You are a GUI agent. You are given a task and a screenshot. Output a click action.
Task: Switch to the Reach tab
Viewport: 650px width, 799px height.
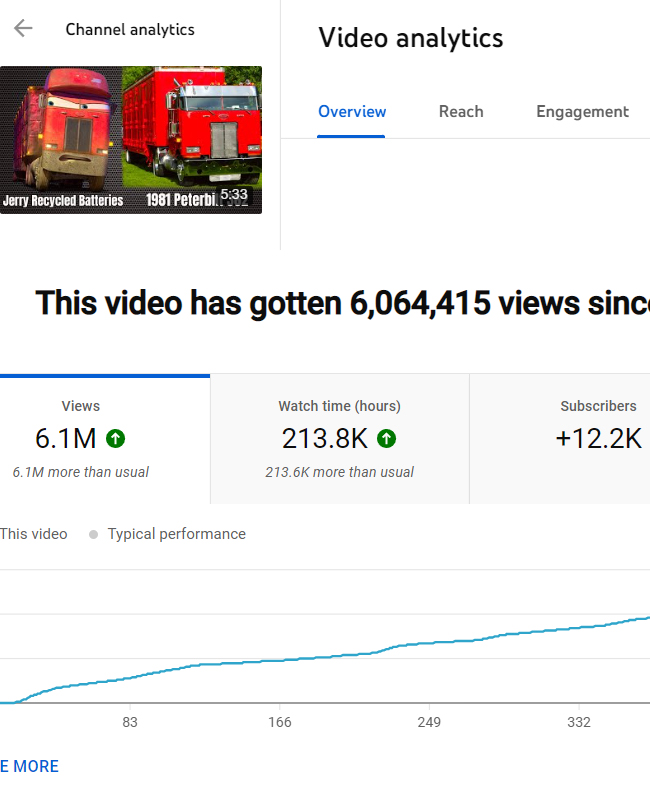(x=461, y=112)
